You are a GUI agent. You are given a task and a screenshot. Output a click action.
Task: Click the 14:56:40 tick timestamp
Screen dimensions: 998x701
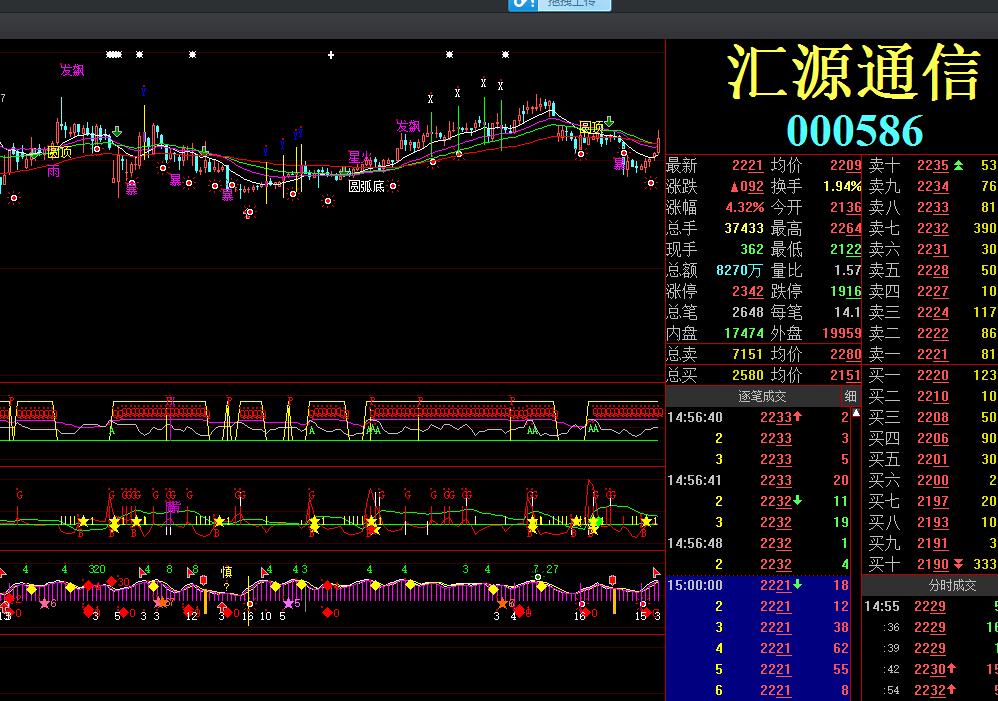[694, 417]
